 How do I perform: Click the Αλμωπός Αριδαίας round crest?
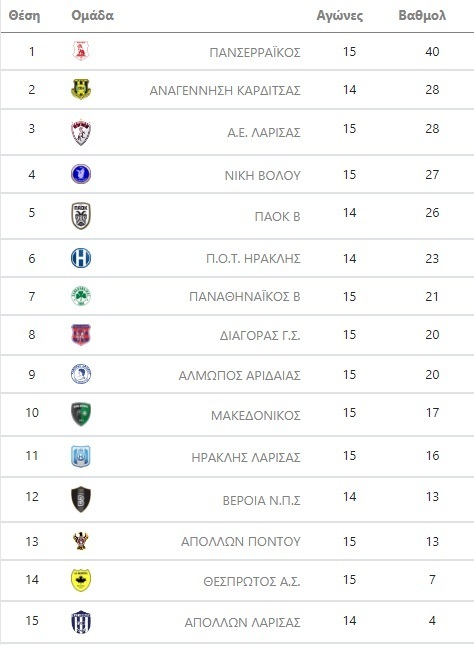[81, 374]
